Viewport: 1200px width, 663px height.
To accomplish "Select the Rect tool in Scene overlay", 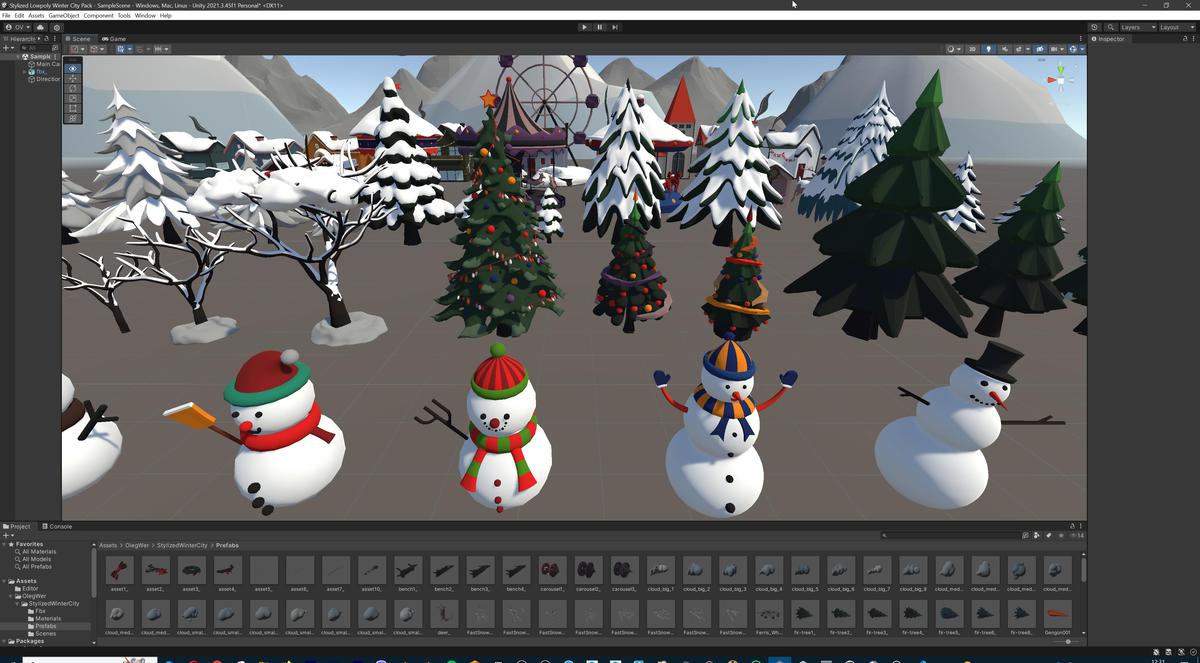I will (72, 108).
